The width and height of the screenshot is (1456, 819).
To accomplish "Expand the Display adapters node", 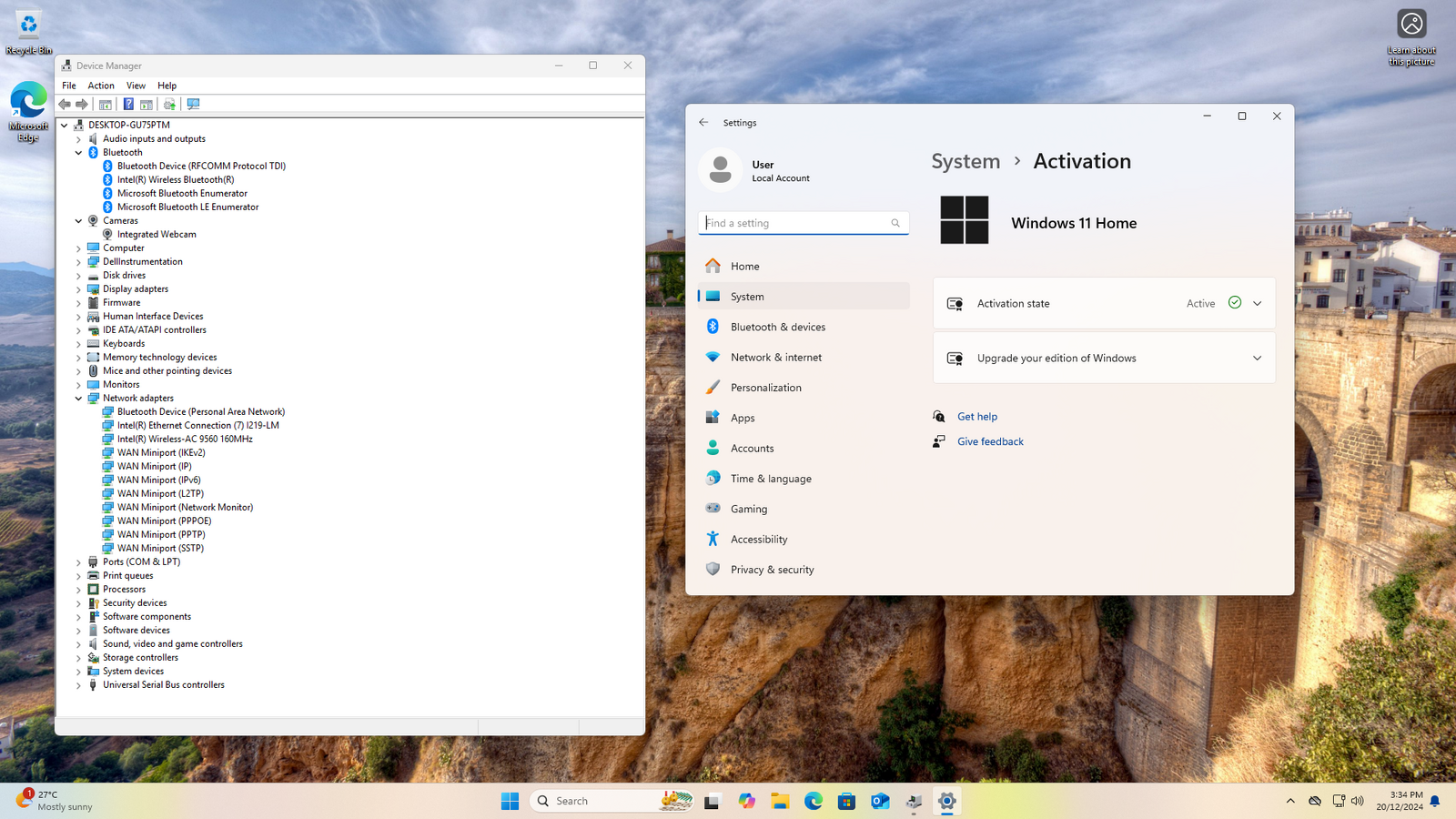I will (78, 289).
